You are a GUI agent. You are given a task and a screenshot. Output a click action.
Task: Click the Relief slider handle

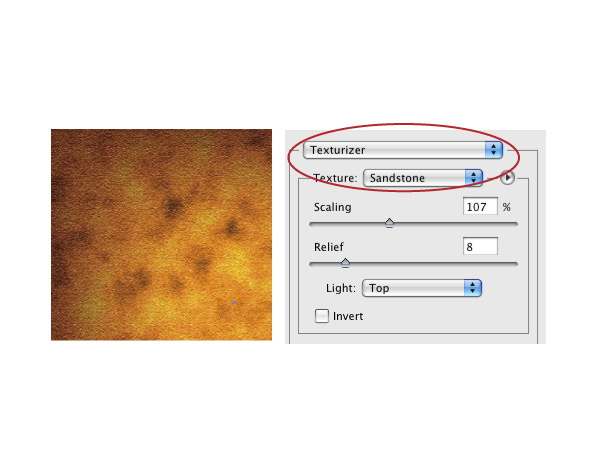345,263
